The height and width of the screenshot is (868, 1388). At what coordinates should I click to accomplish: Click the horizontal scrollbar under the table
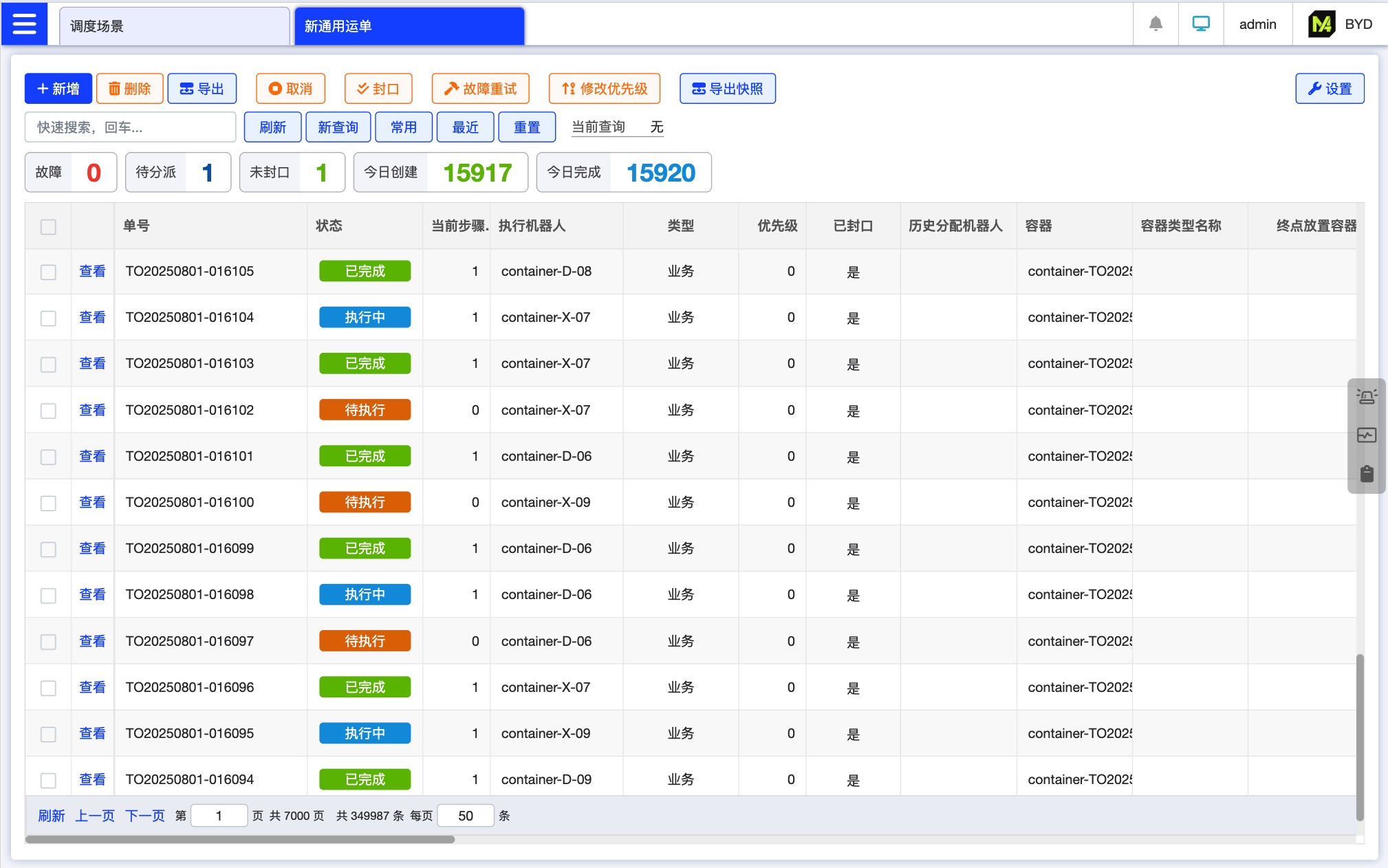pos(239,839)
